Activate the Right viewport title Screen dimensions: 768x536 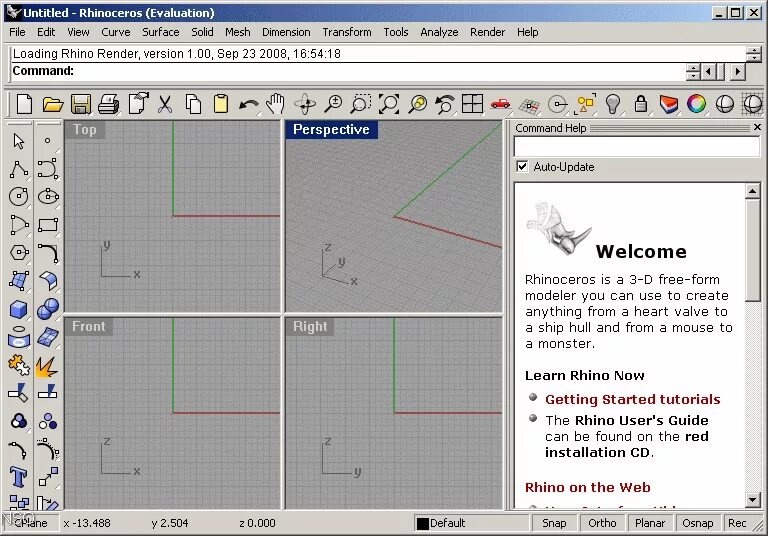[x=310, y=326]
